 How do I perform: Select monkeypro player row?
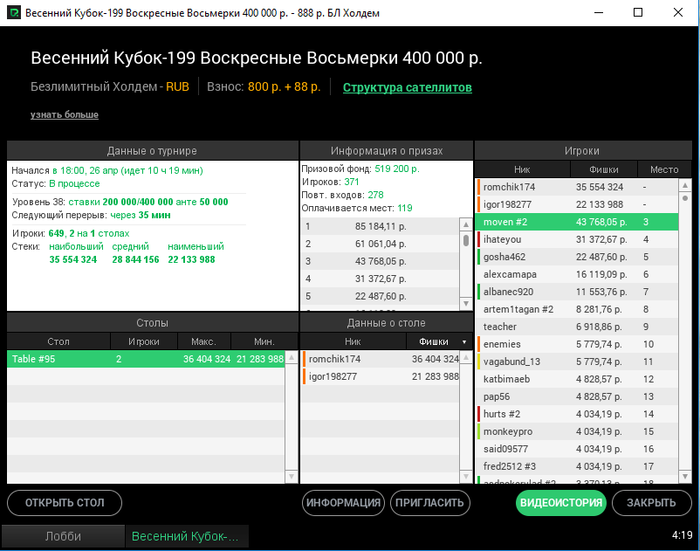point(577,431)
